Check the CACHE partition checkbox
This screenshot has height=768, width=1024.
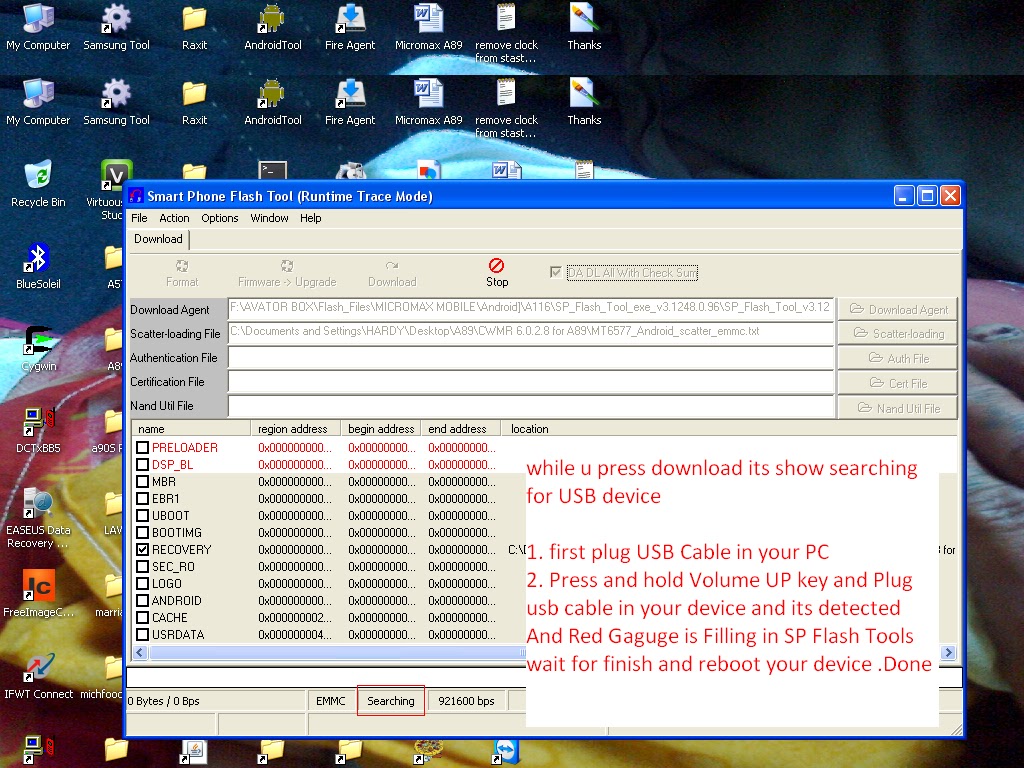point(142,617)
